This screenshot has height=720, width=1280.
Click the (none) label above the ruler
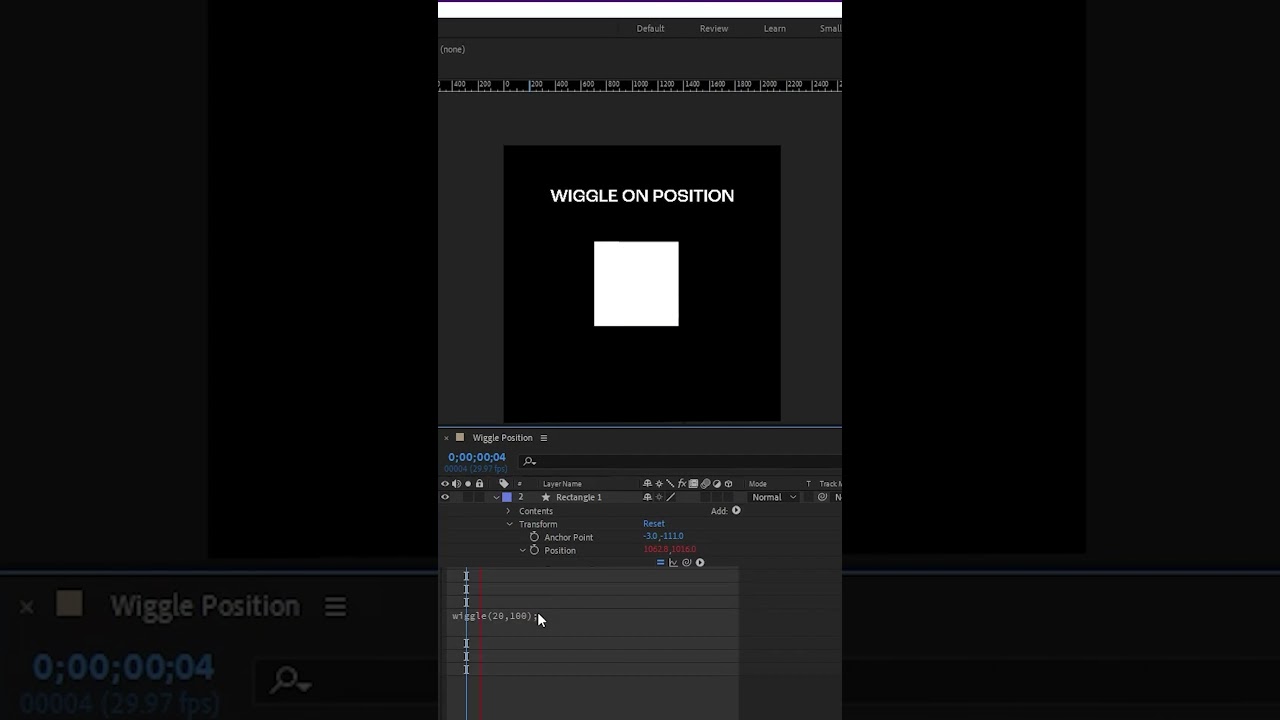point(452,49)
